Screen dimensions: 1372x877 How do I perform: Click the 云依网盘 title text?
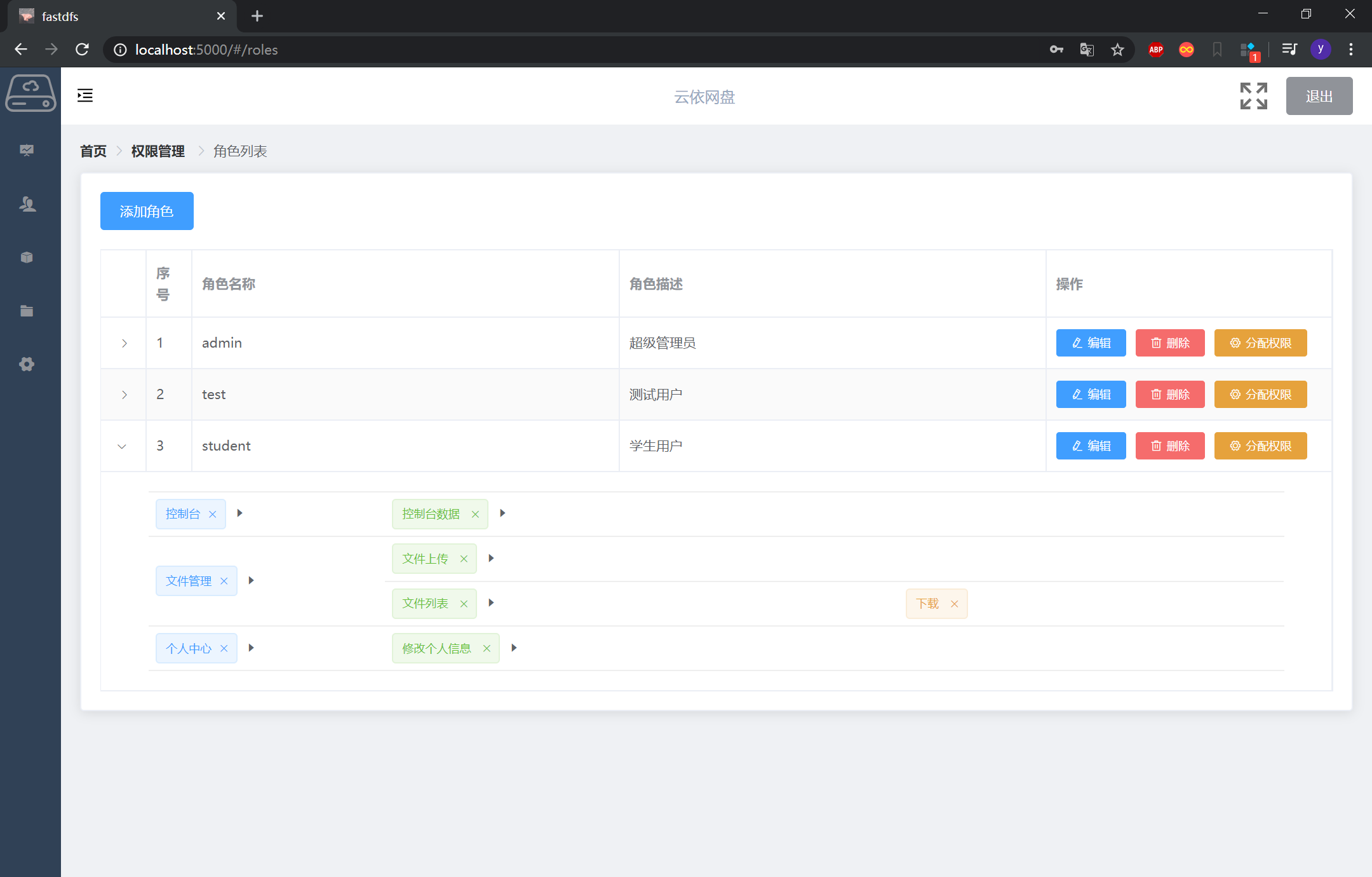704,97
